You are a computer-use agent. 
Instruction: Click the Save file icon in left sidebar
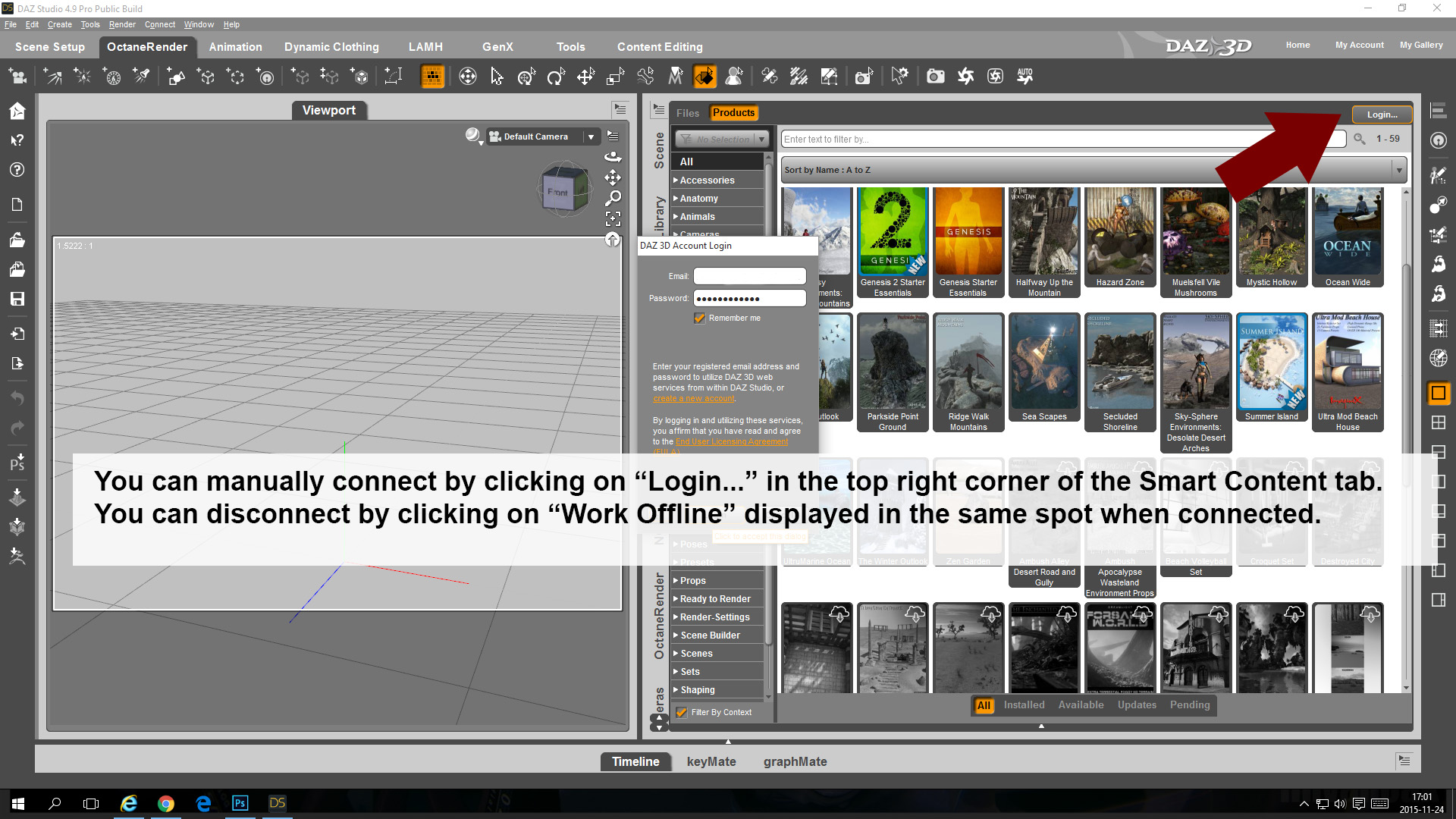pyautogui.click(x=17, y=299)
